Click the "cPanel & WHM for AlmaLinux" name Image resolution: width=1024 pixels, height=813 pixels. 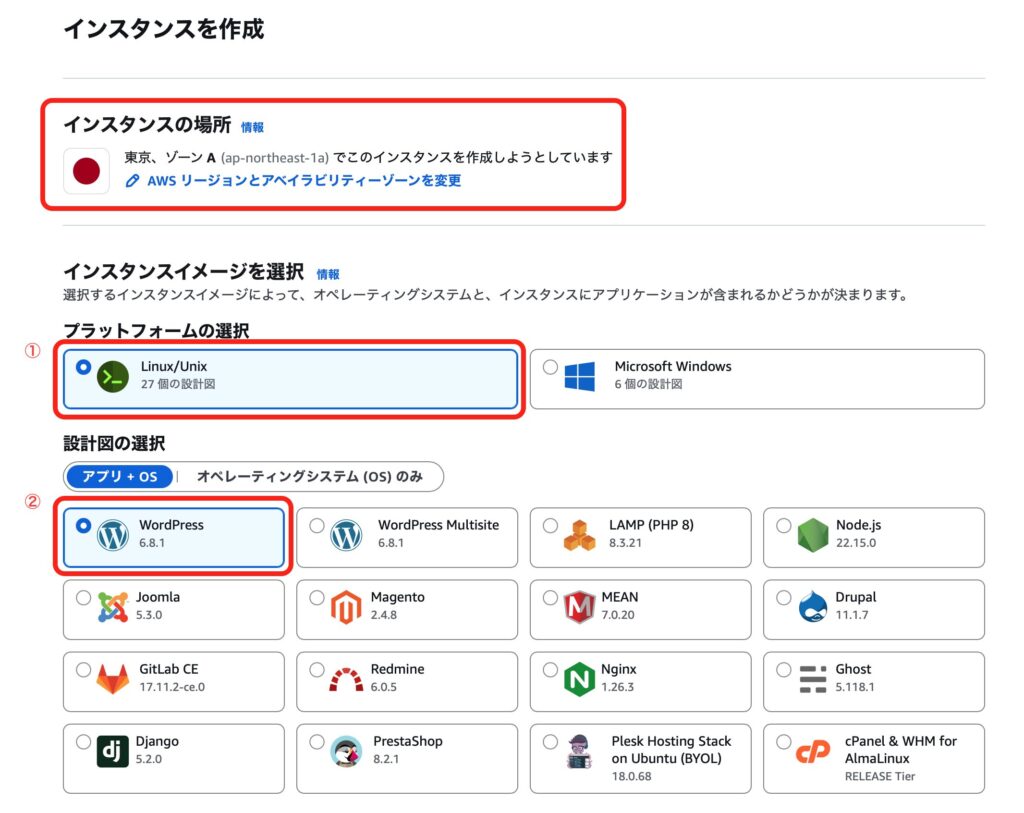click(901, 750)
